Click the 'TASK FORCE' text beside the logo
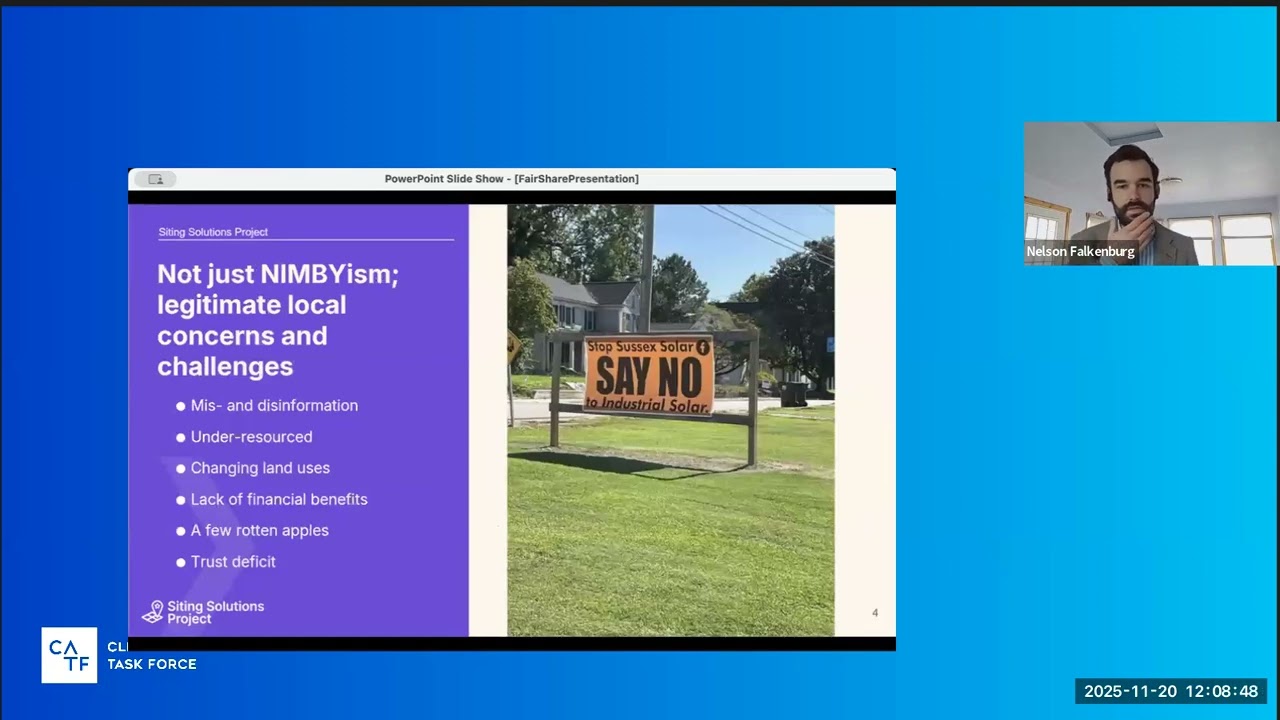The height and width of the screenshot is (720, 1280). pos(152,664)
